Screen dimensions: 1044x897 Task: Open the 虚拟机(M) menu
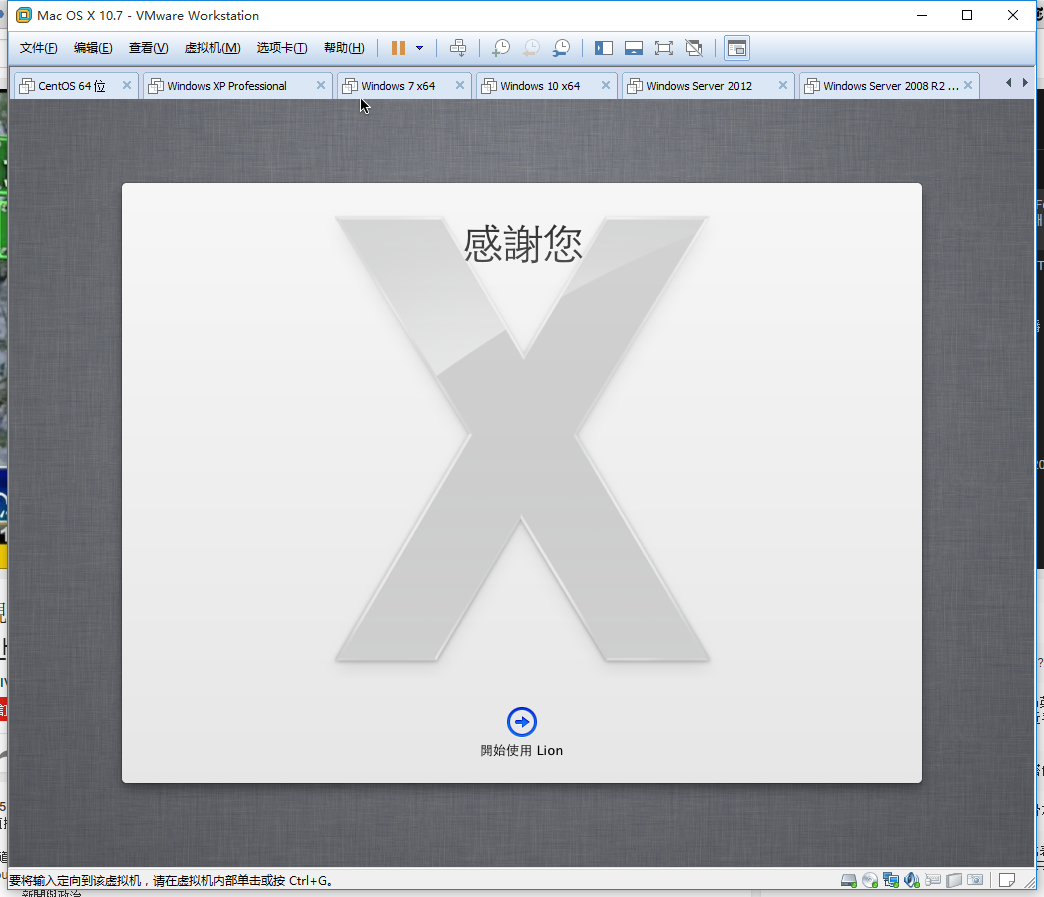point(212,48)
